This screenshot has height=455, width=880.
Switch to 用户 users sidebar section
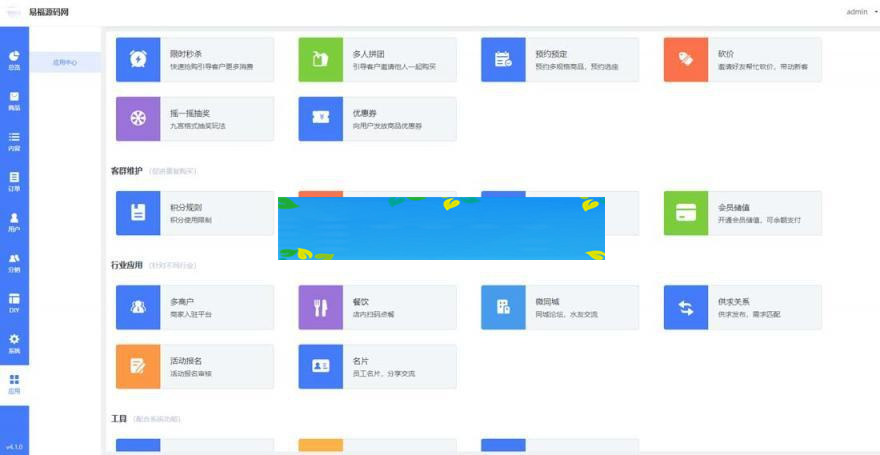click(14, 222)
